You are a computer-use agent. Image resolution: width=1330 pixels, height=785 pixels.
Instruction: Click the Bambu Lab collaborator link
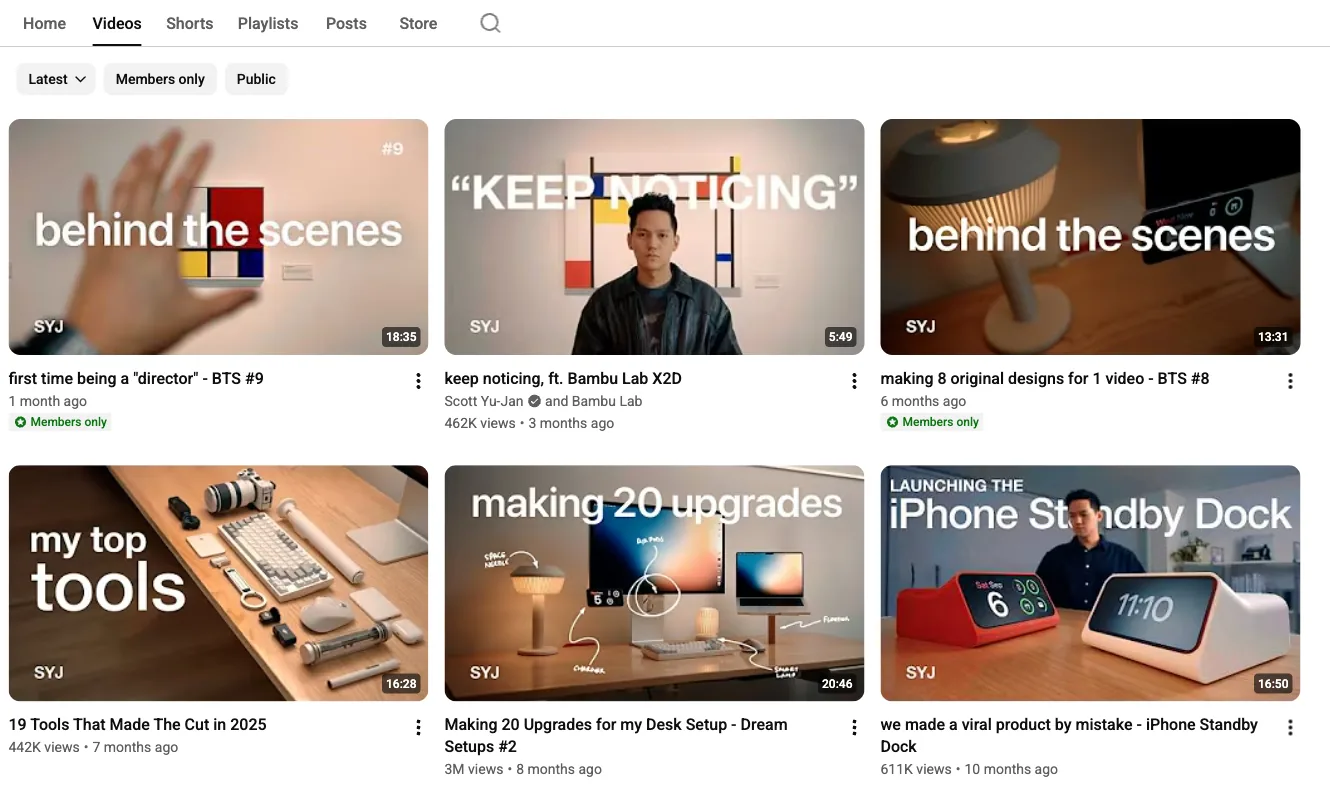pyautogui.click(x=607, y=401)
